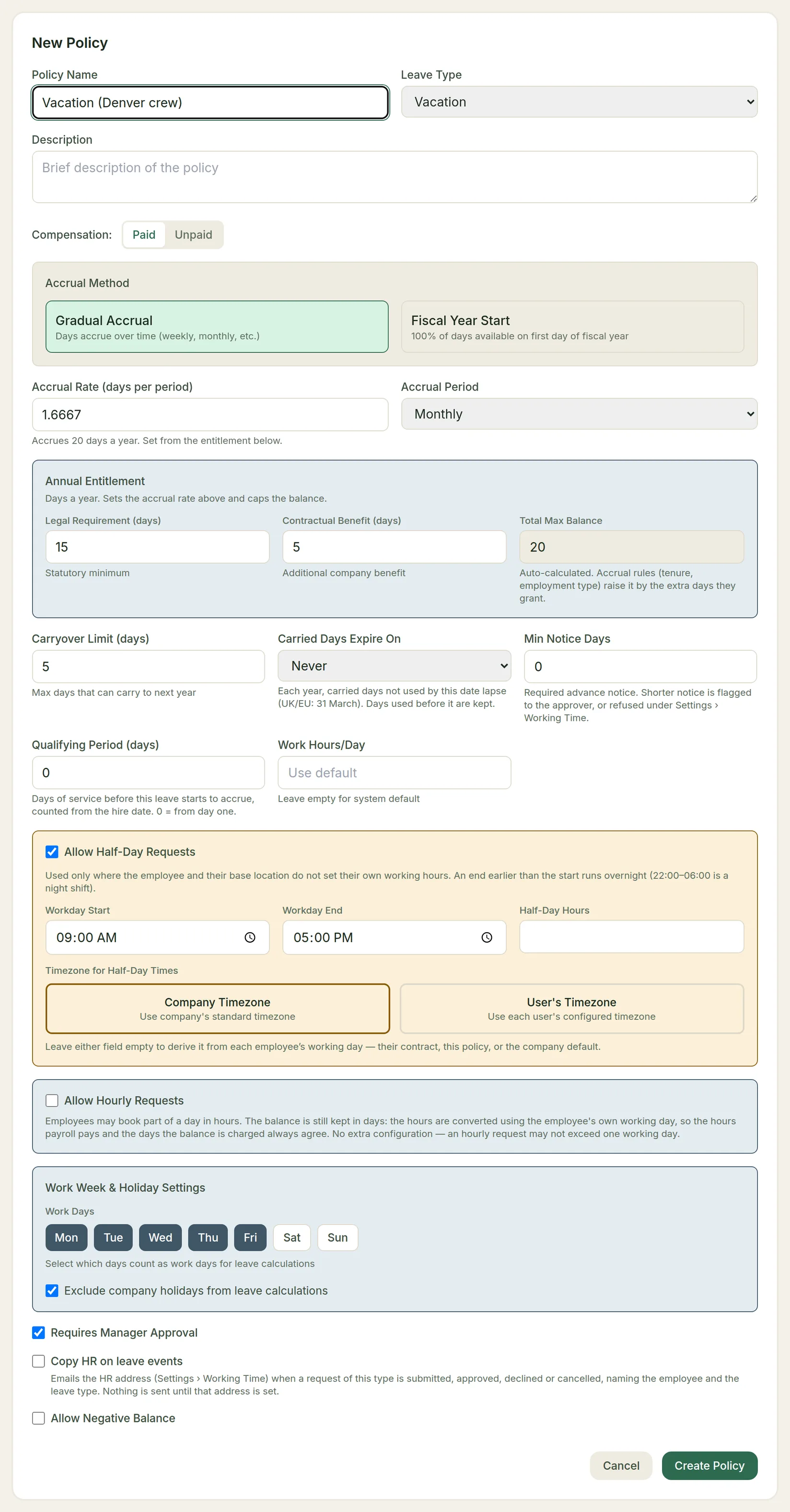790x1512 pixels.
Task: Click the Create Policy button
Action: point(709,1466)
